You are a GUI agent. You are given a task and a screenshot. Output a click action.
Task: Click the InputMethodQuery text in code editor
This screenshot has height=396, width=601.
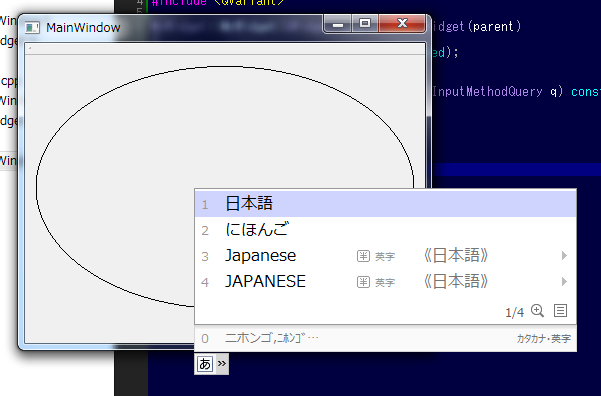click(487, 92)
